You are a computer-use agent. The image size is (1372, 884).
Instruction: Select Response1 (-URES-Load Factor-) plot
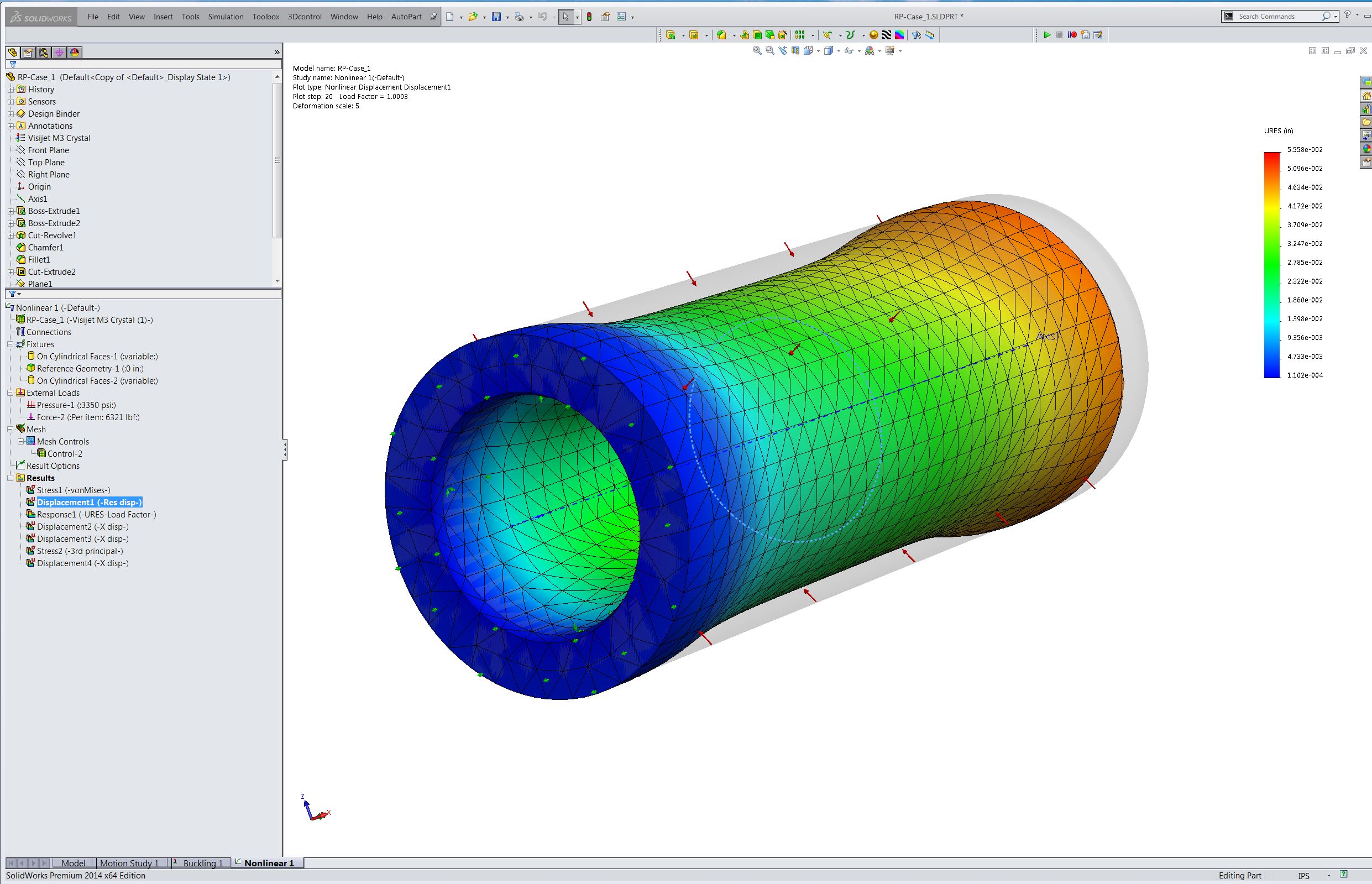point(96,514)
